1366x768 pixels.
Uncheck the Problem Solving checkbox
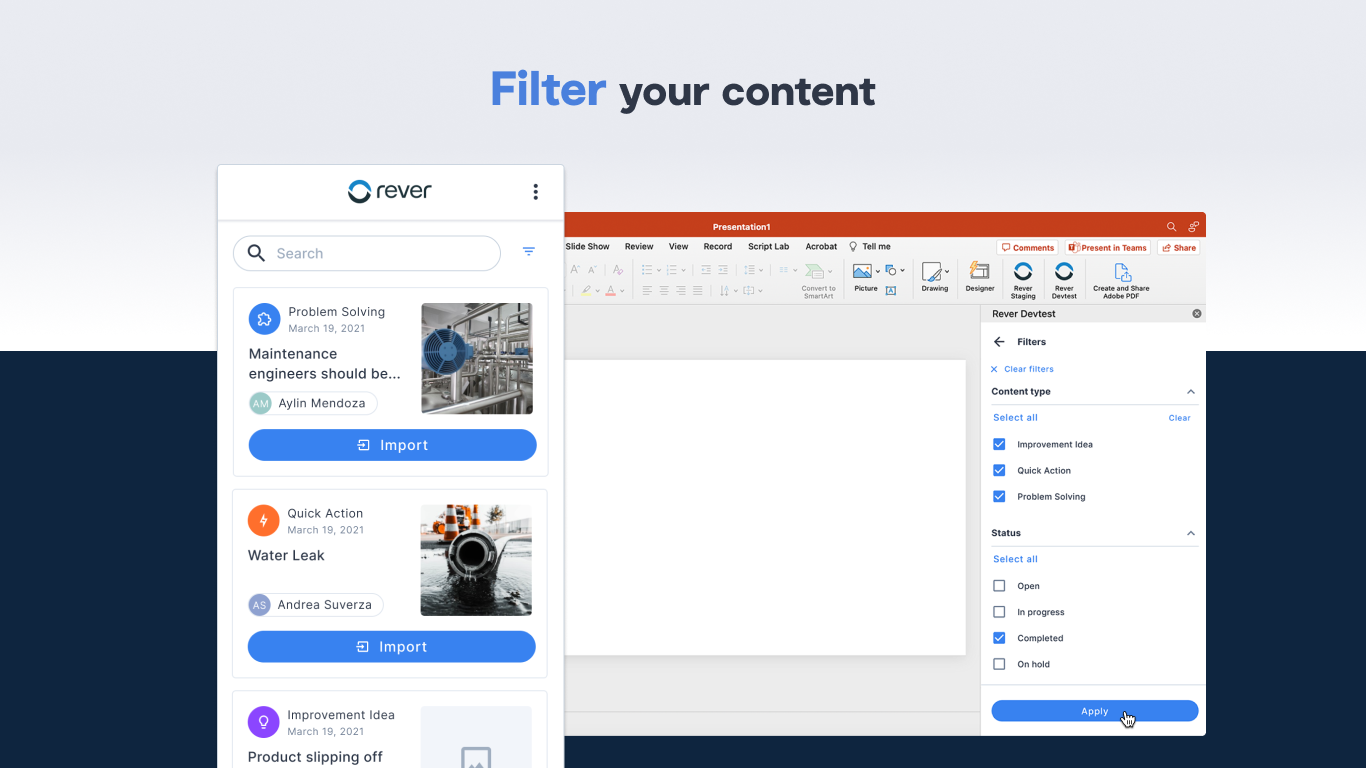point(999,496)
